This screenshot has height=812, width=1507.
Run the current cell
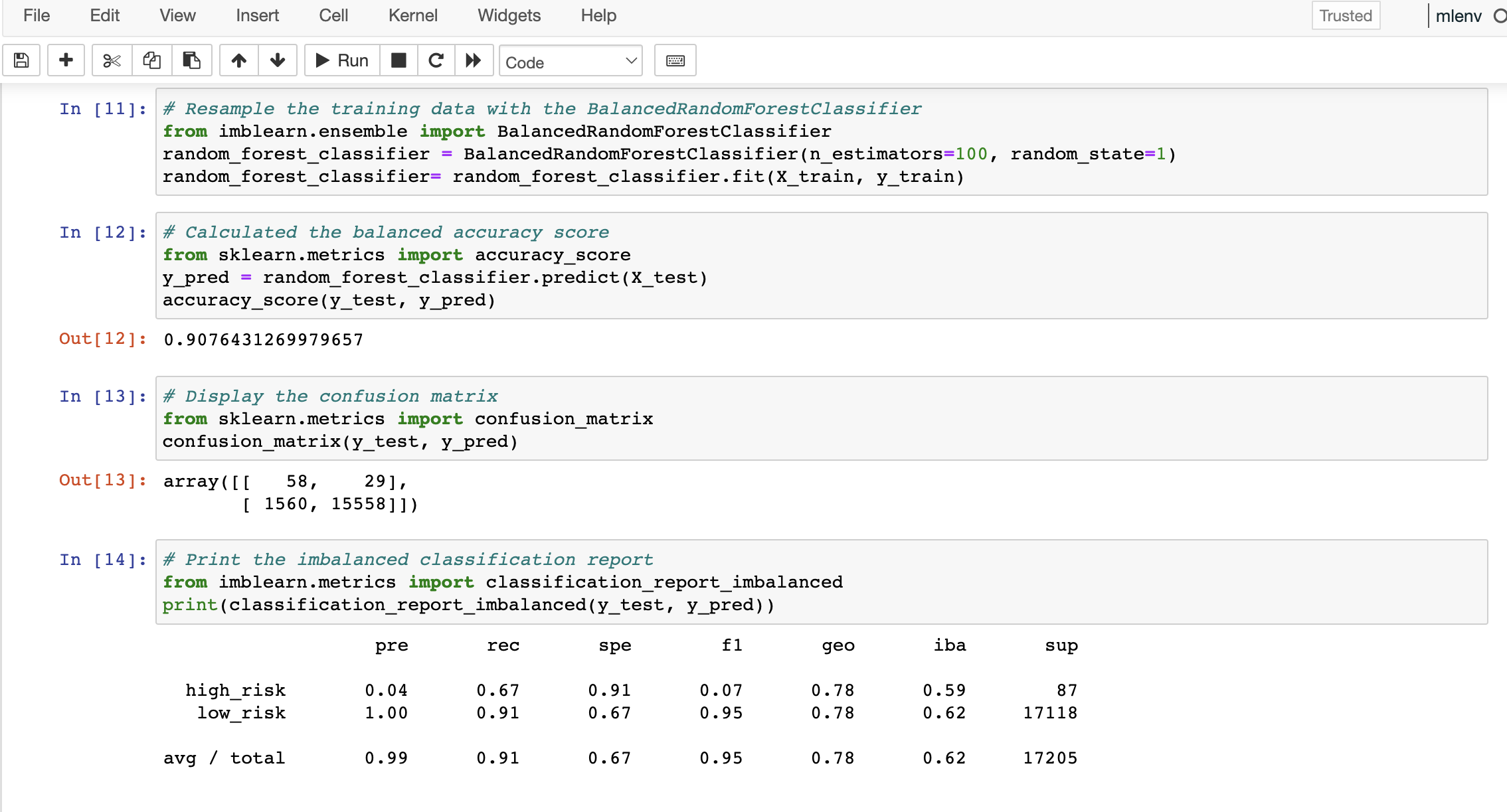(x=341, y=60)
